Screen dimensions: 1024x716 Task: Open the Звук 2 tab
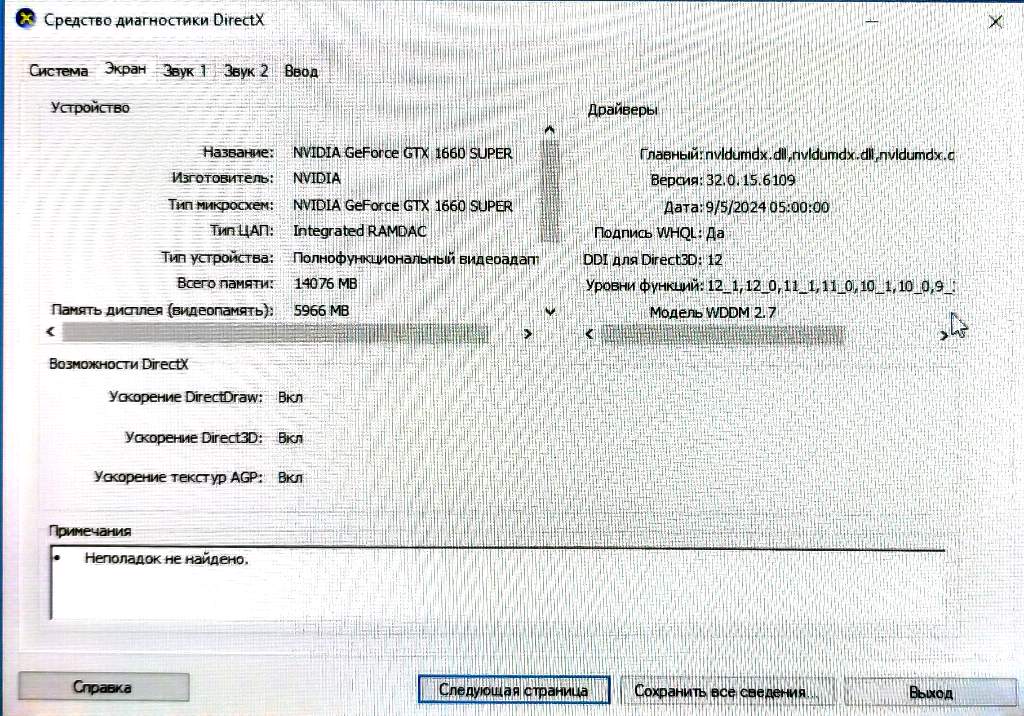click(x=246, y=72)
